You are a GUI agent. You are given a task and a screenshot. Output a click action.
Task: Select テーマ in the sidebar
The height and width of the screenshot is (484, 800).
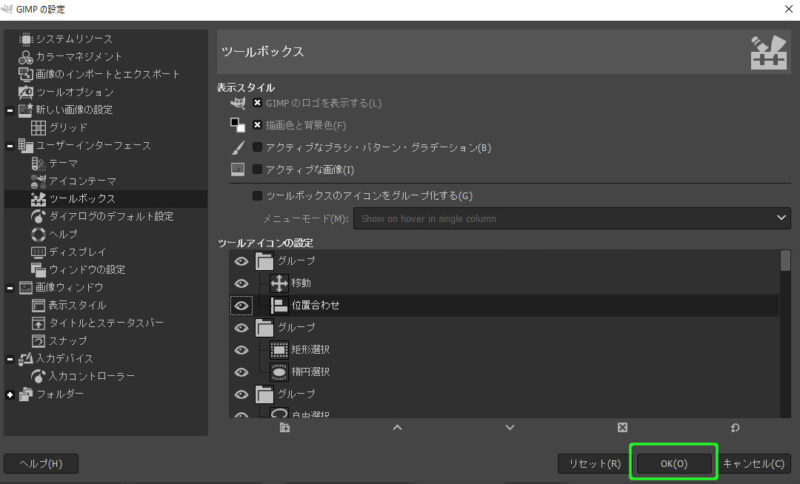pyautogui.click(x=63, y=163)
